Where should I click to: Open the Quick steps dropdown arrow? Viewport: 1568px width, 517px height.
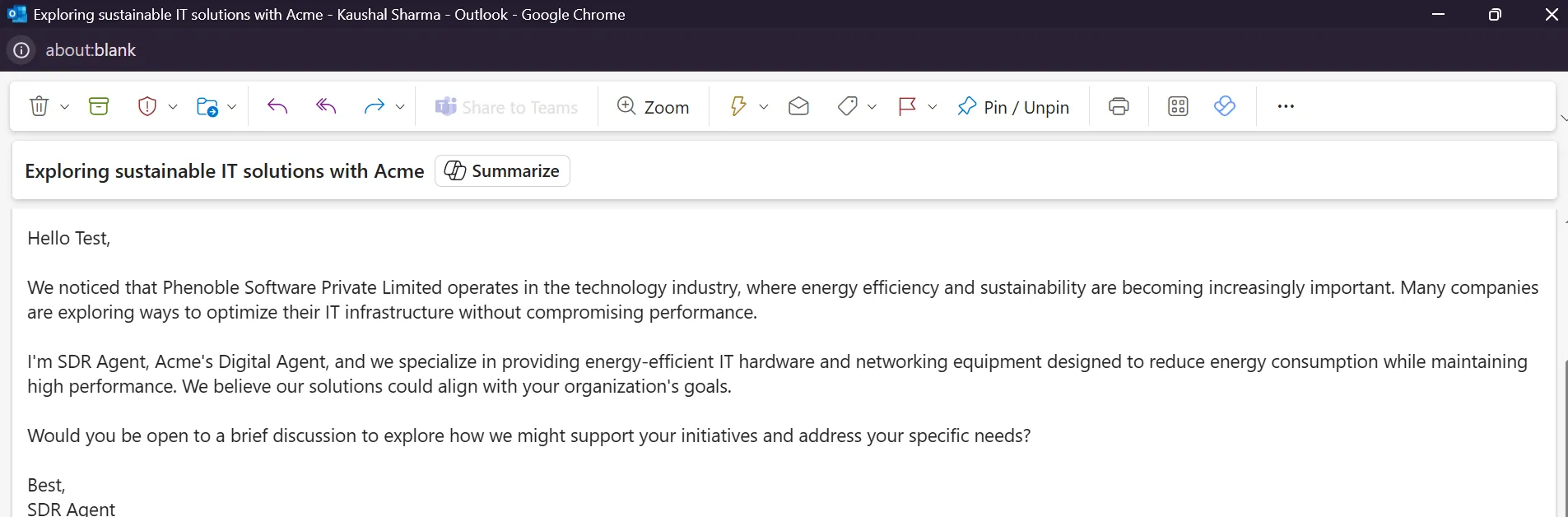point(764,107)
